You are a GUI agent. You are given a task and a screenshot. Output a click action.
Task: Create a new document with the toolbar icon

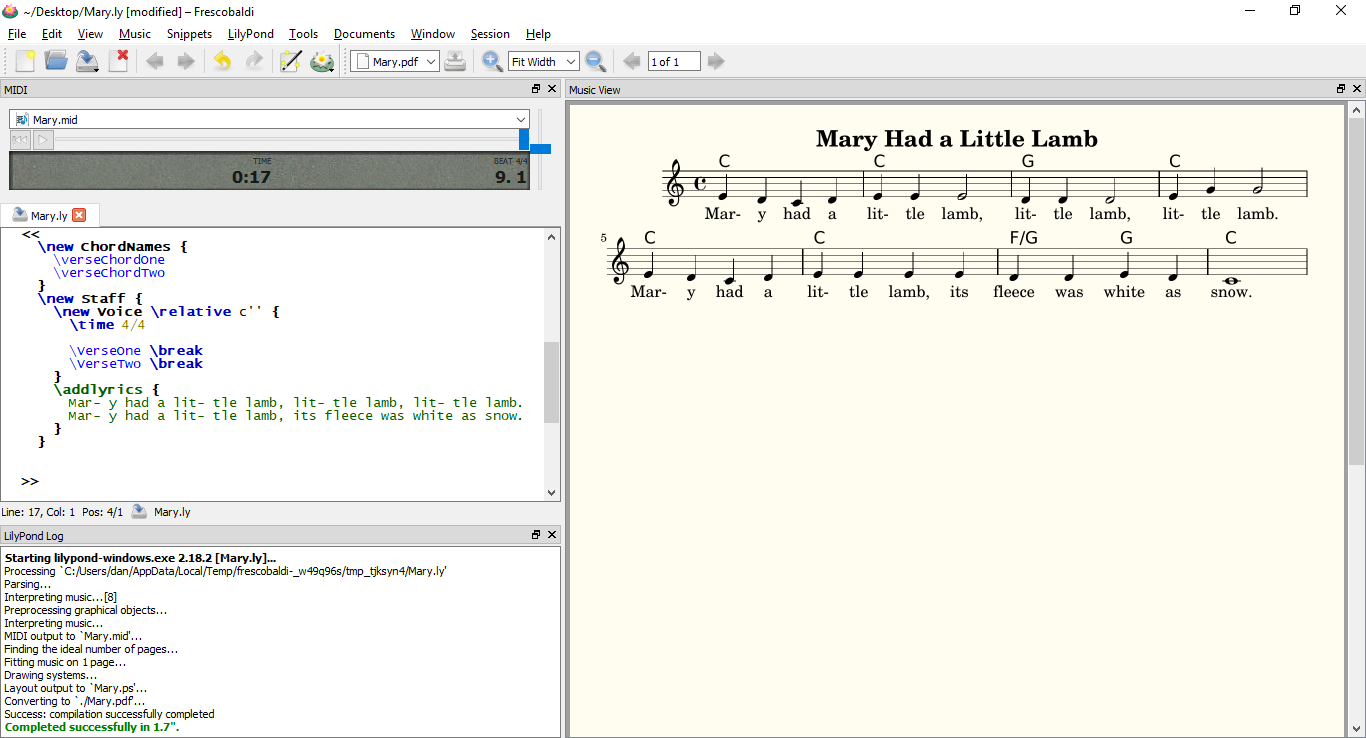click(x=24, y=62)
